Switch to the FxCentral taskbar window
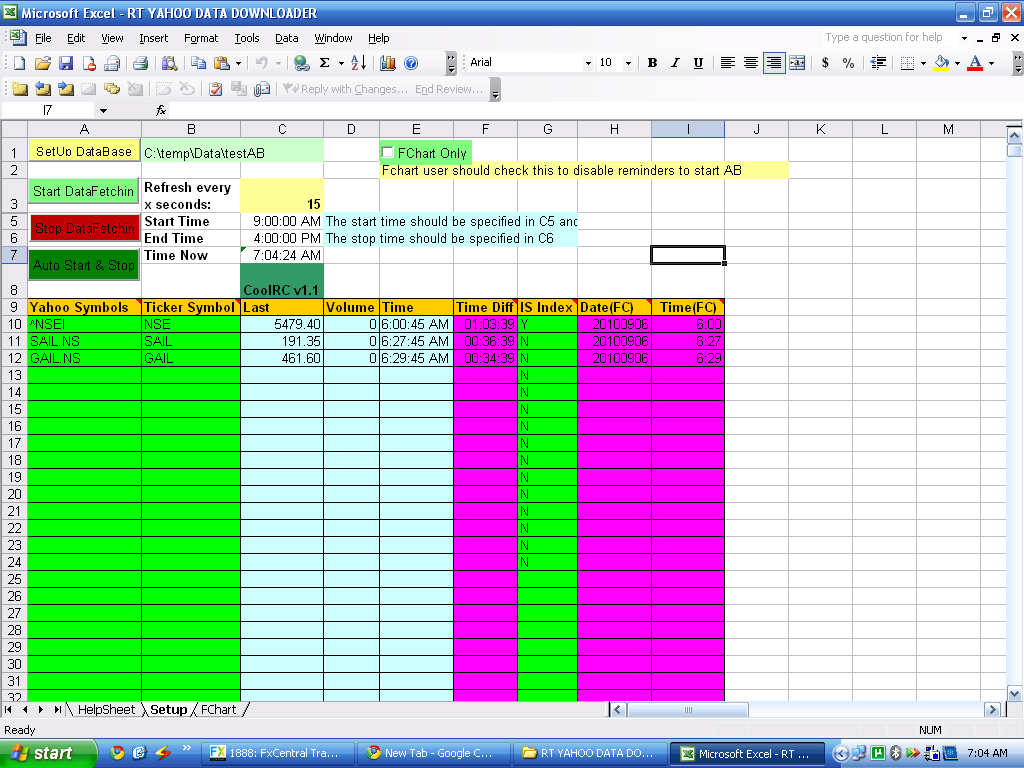 pos(278,753)
